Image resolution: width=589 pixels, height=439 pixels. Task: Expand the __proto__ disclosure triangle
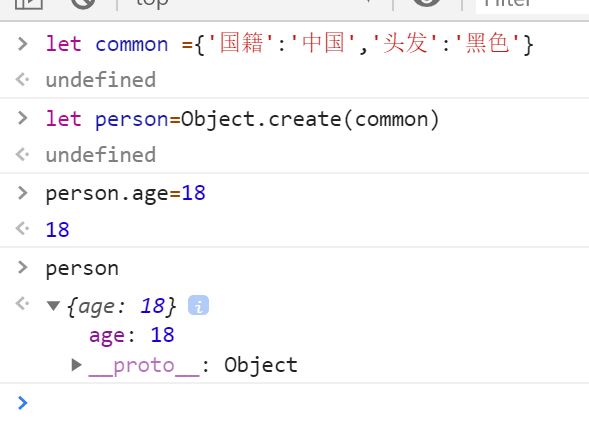coord(76,365)
